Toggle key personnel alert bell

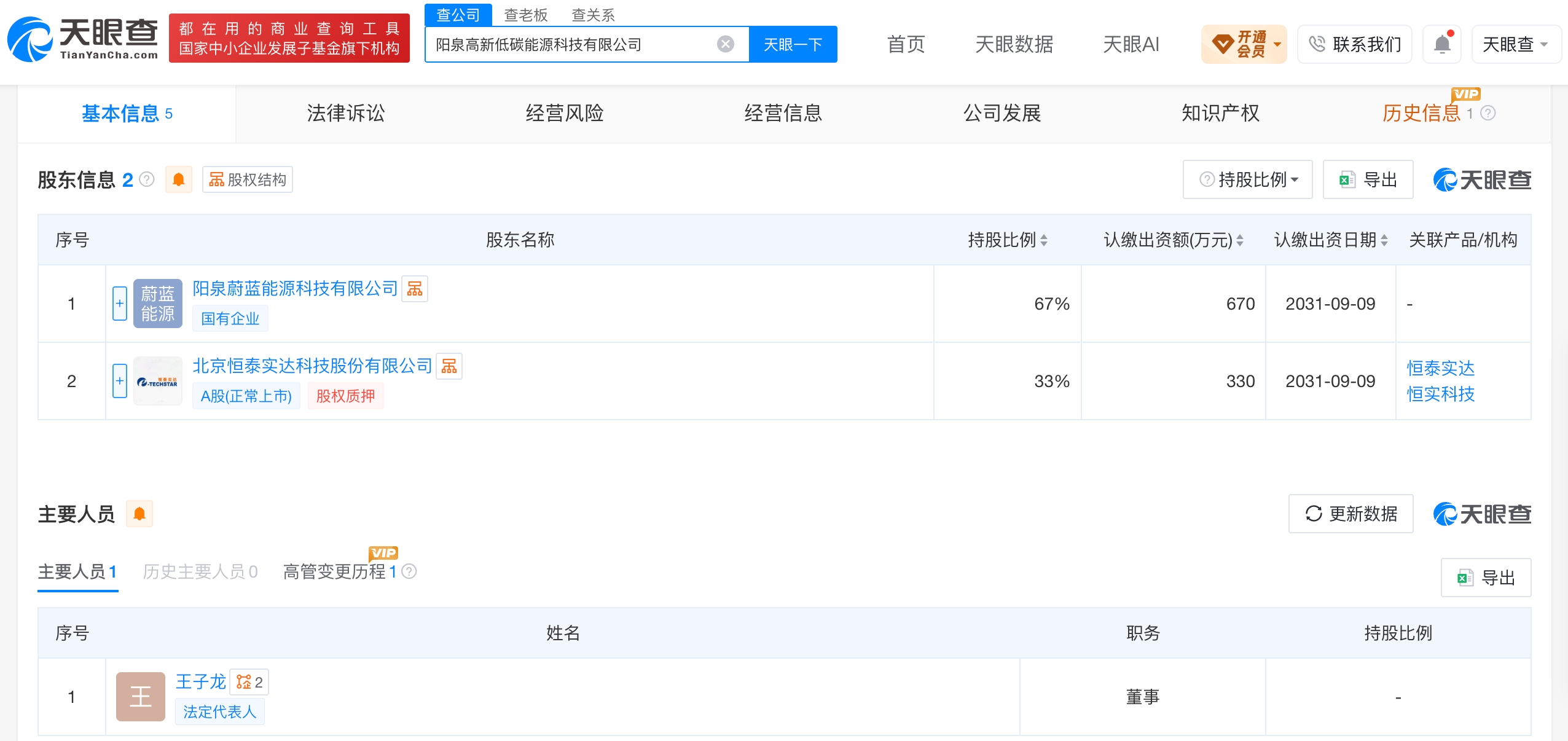coord(139,514)
